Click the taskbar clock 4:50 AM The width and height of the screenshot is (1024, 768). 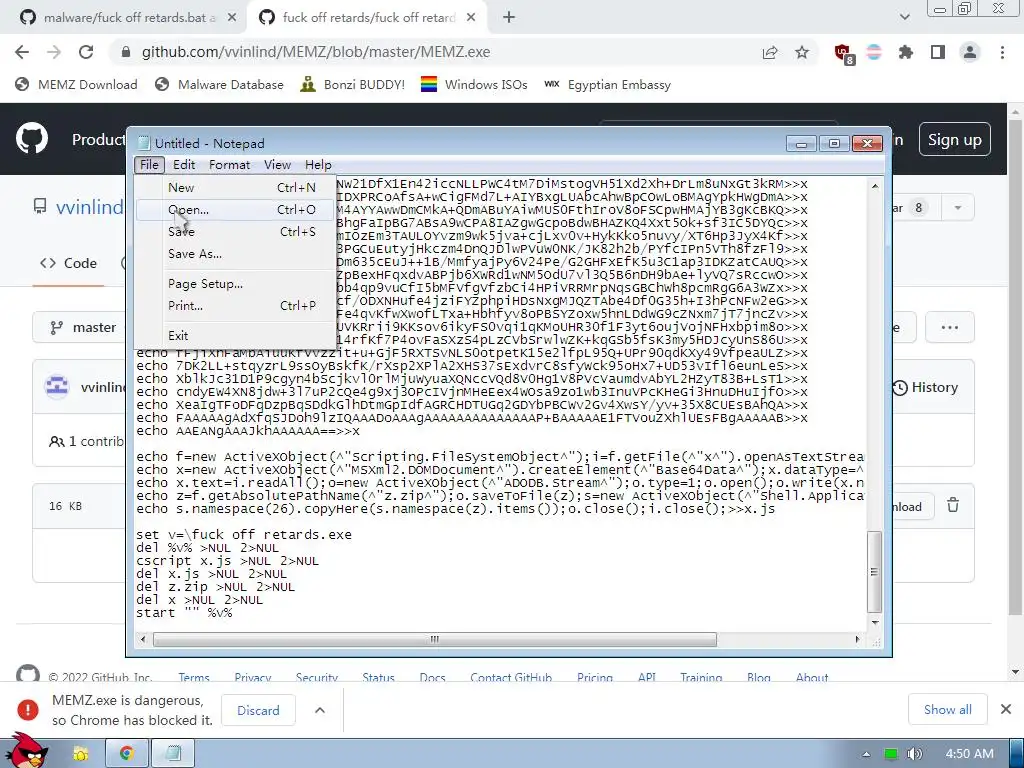(969, 754)
